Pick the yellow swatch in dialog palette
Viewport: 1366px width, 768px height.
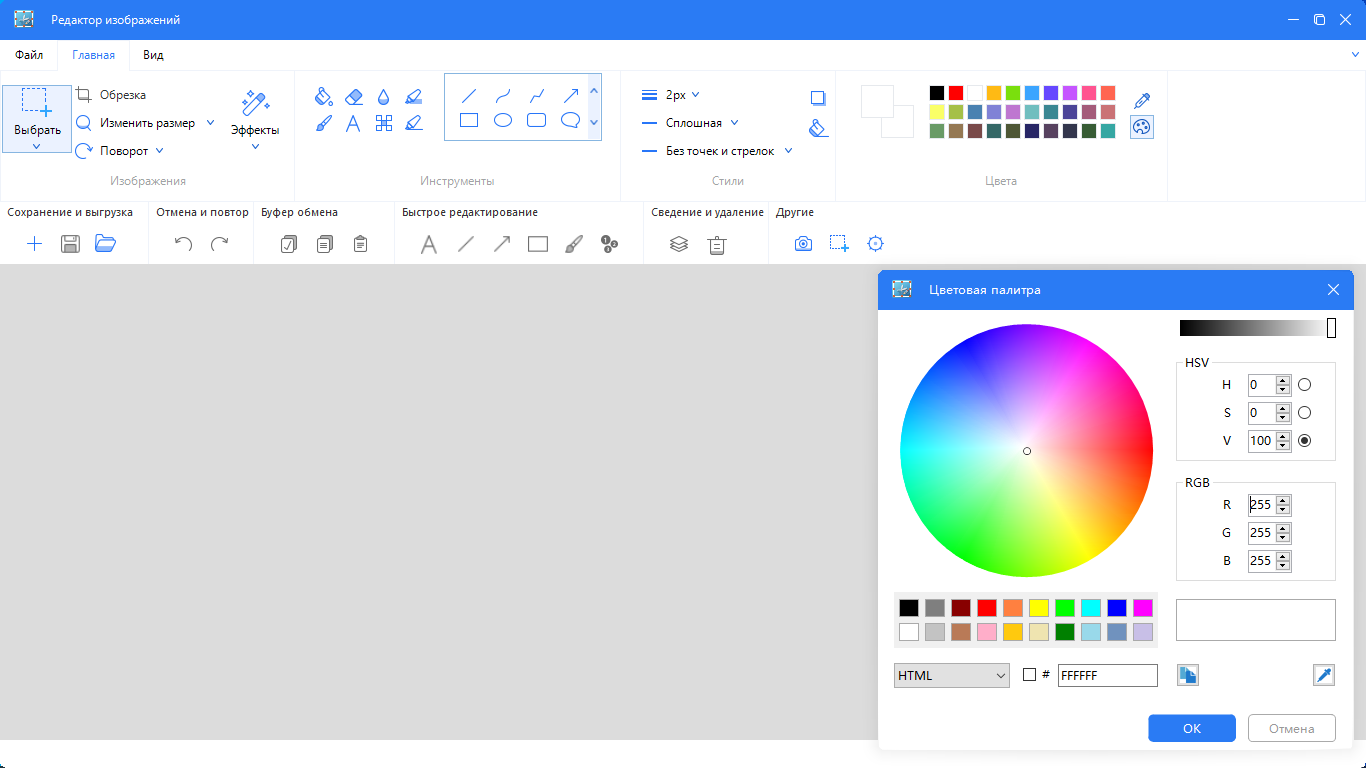tap(1038, 607)
